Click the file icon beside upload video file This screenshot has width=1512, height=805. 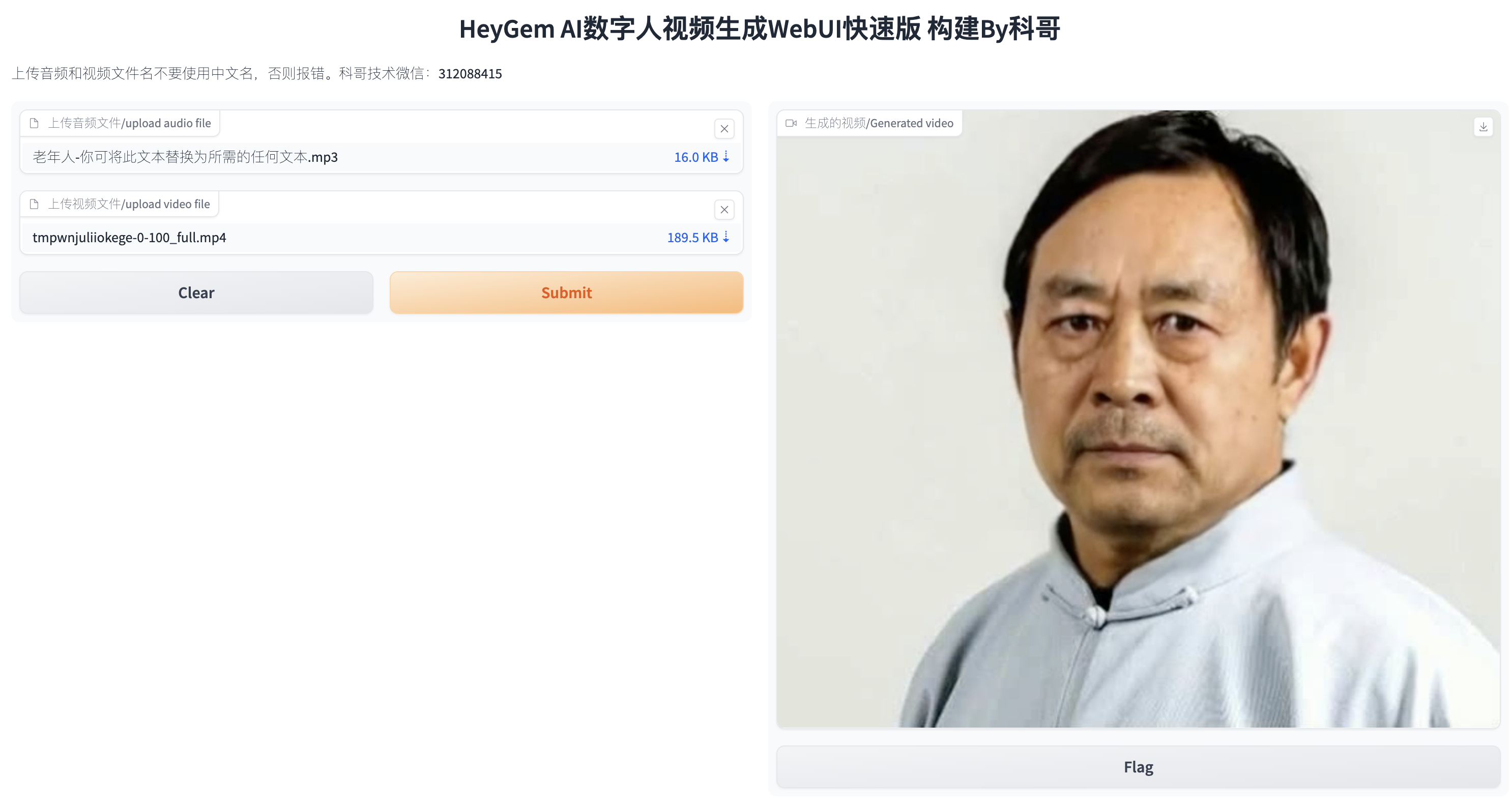(x=34, y=204)
